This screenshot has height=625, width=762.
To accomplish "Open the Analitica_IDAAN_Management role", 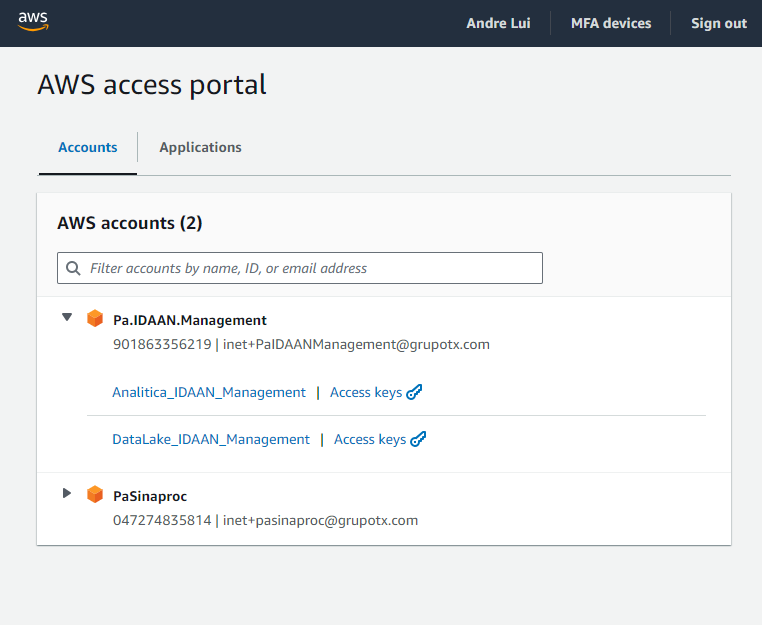I will [x=209, y=392].
